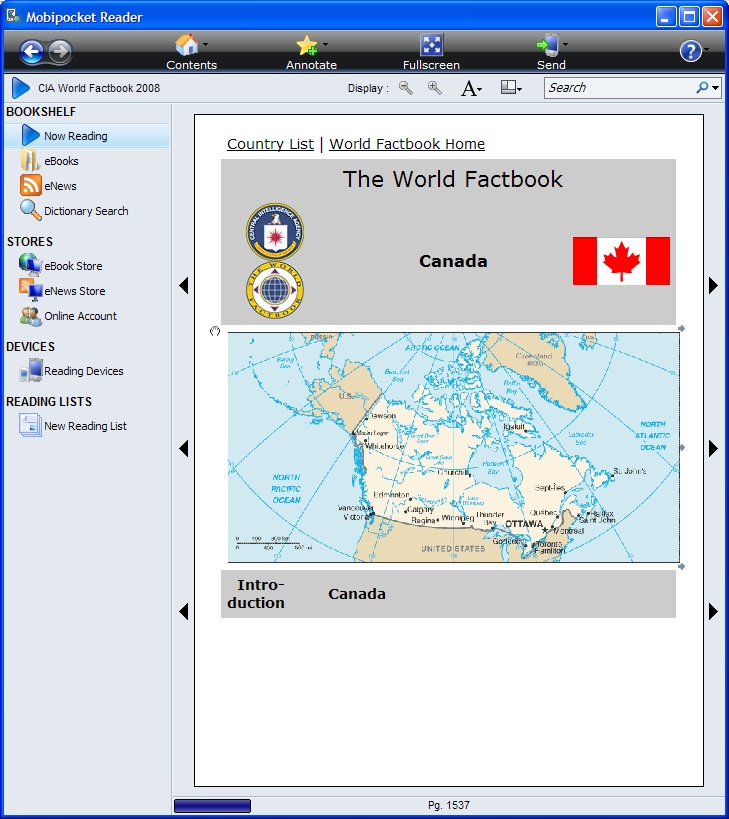Open Reading Devices
Viewport: 729px width, 819px height.
coord(84,371)
